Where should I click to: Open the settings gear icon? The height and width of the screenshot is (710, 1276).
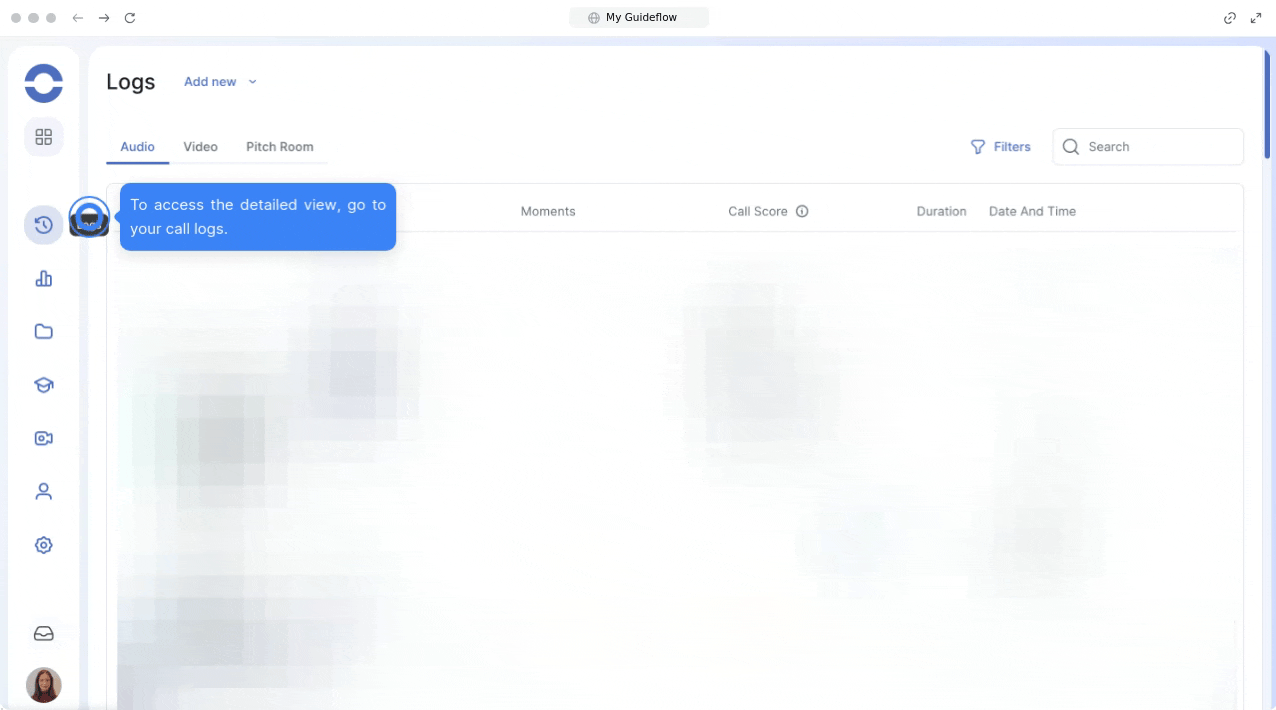click(44, 545)
